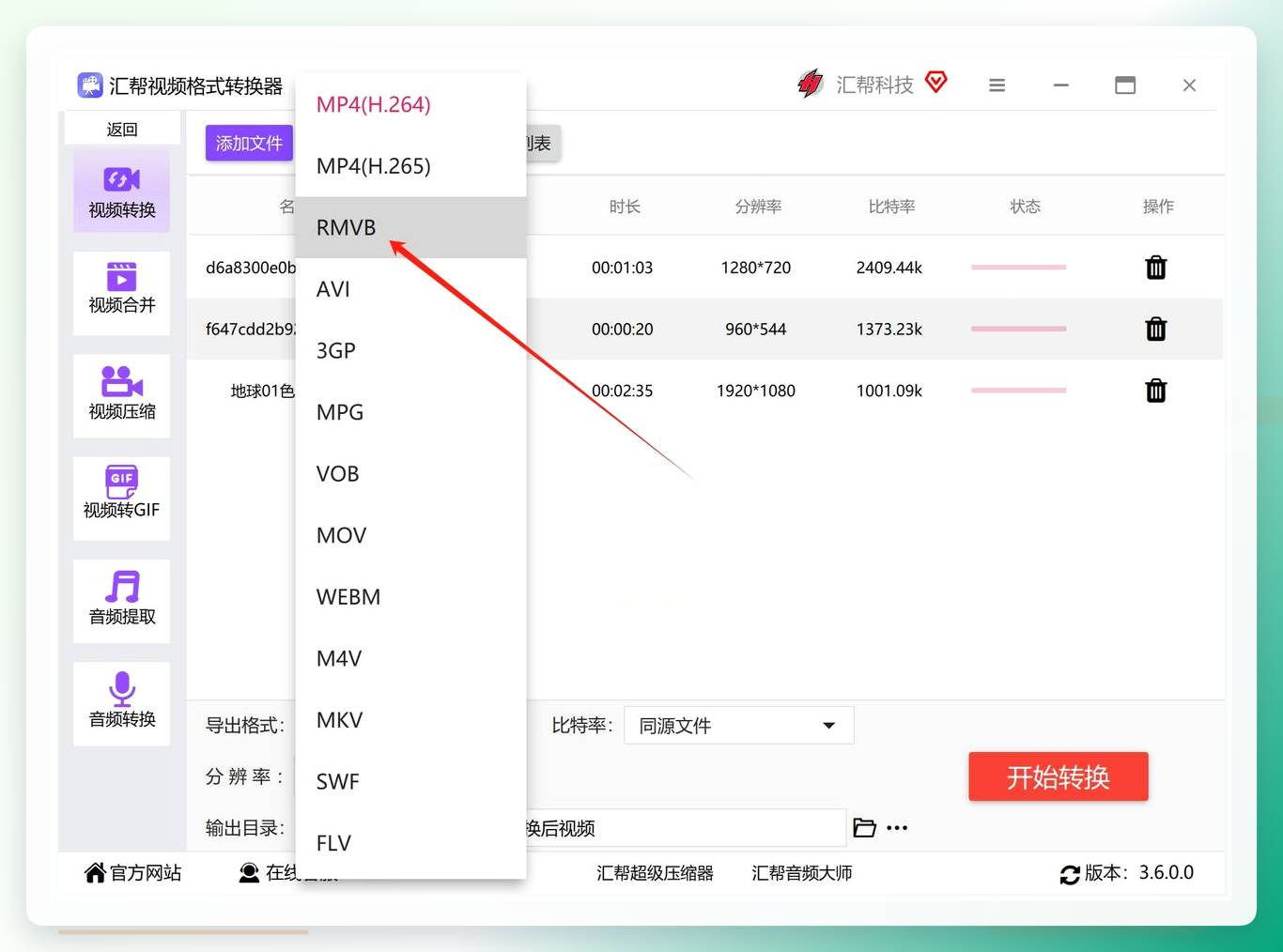Open the 汇帮音频大师 link
This screenshot has width=1283, height=952.
click(802, 873)
